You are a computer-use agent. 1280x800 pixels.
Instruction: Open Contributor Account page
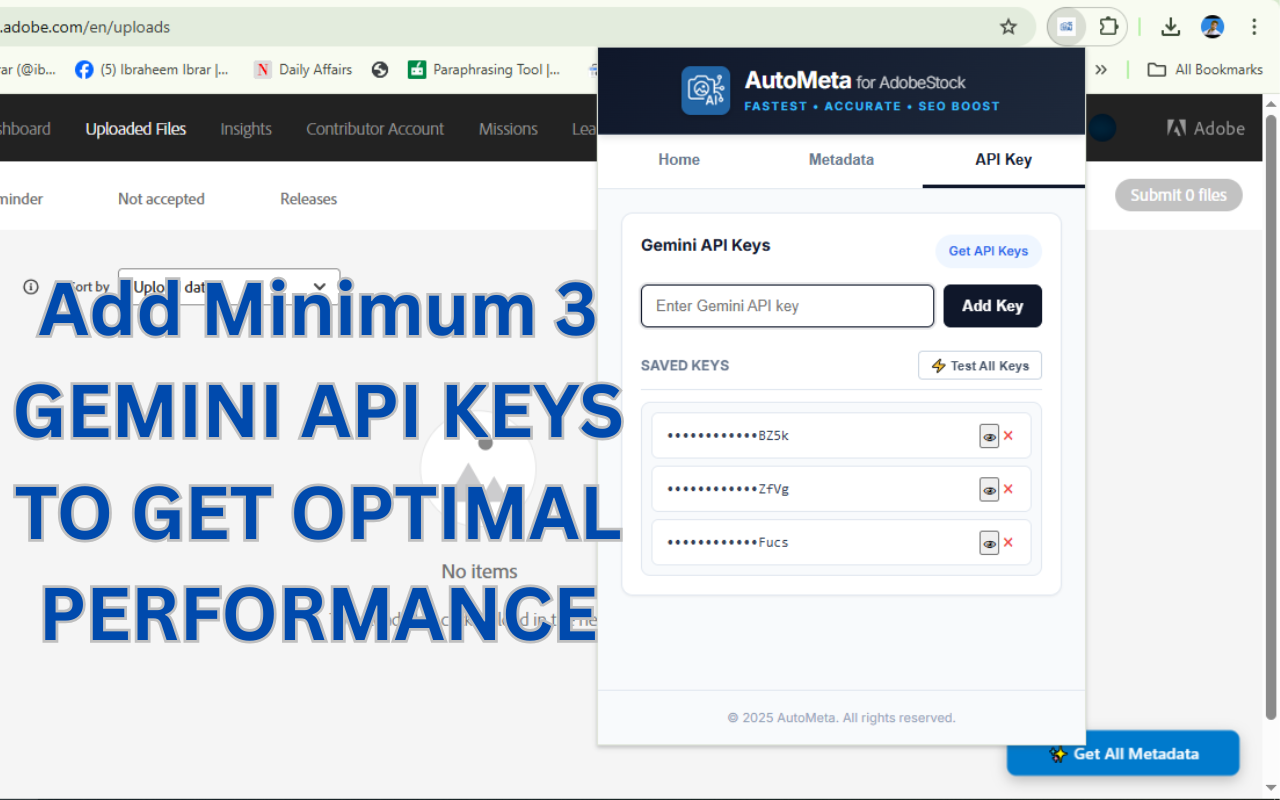(375, 129)
